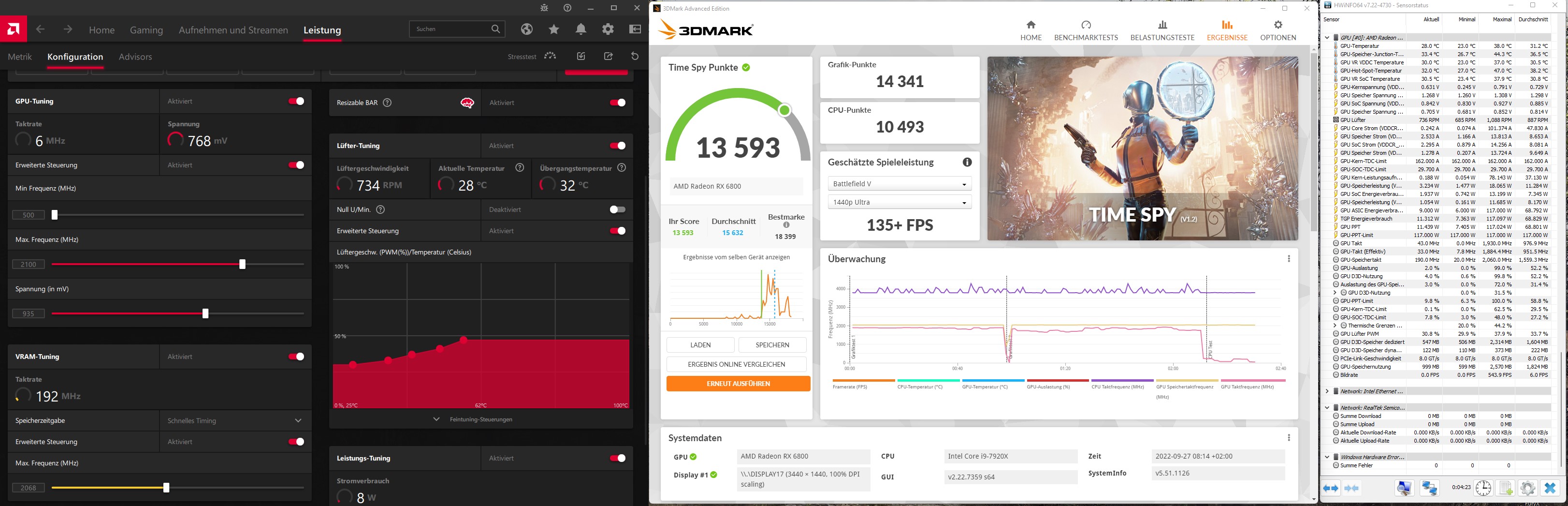Open Aufnehmen und Streamen tab
The width and height of the screenshot is (1568, 506).
coord(233,30)
